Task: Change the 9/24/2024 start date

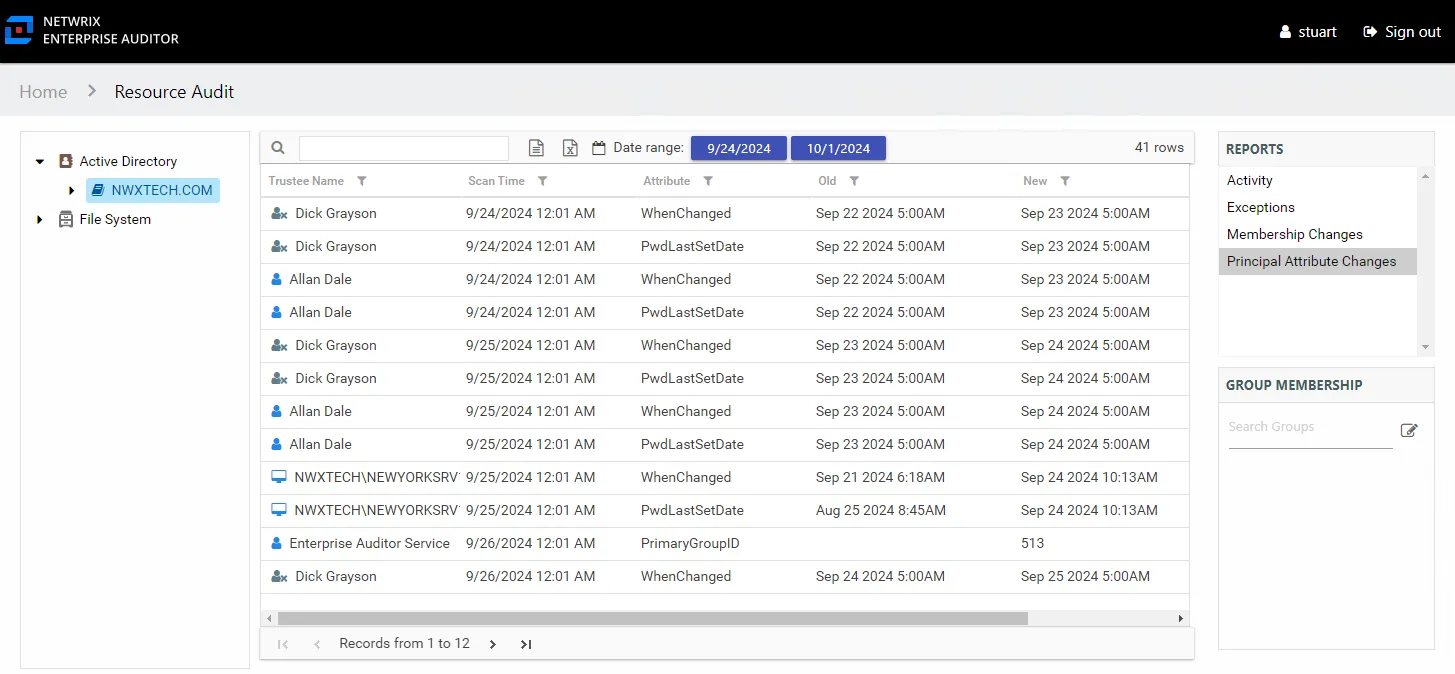Action: 739,148
